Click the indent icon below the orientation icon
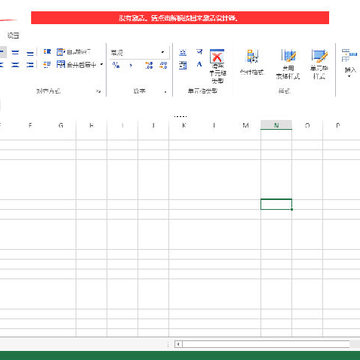360x360 pixels. coord(47,65)
